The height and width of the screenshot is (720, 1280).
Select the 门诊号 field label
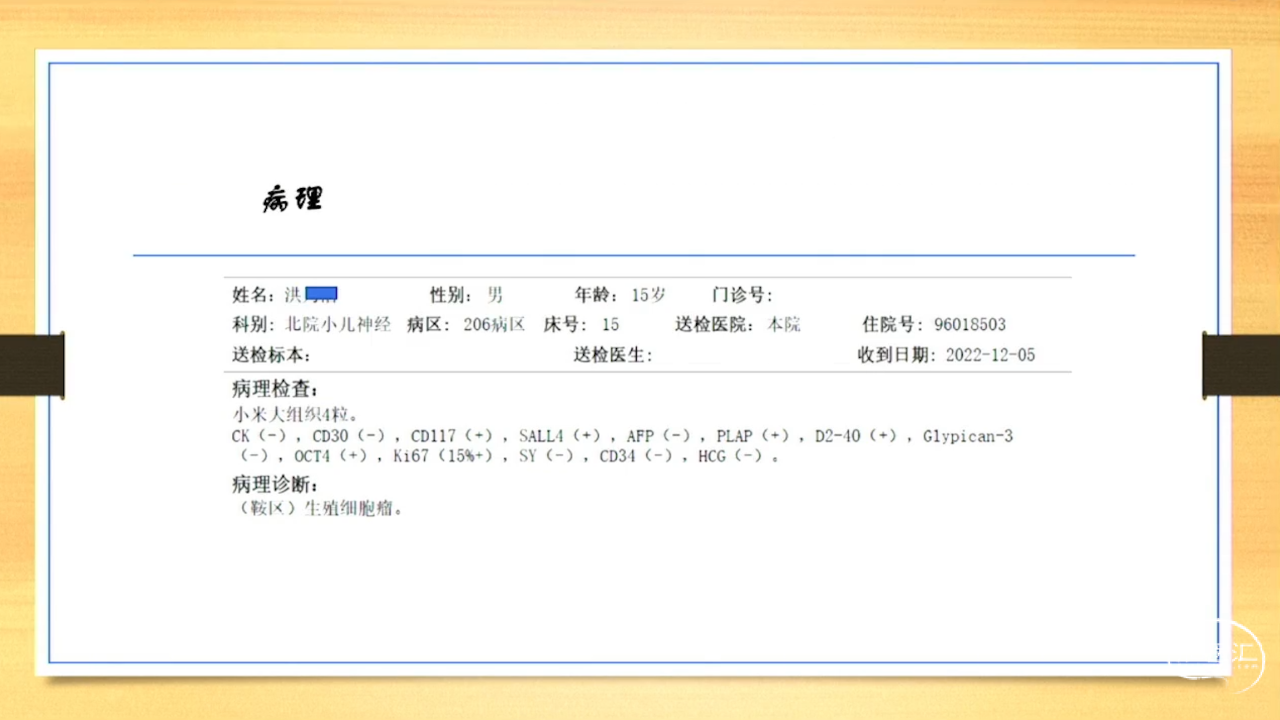742,295
